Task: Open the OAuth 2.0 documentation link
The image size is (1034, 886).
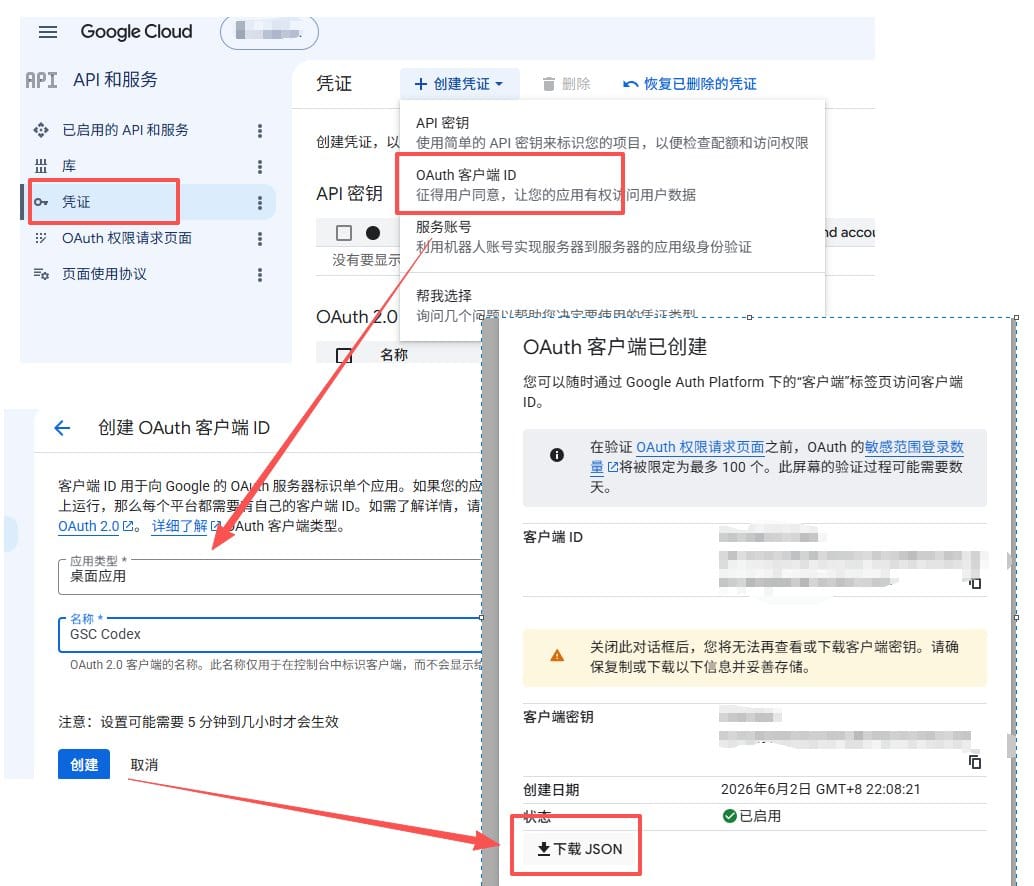Action: pyautogui.click(x=96, y=526)
